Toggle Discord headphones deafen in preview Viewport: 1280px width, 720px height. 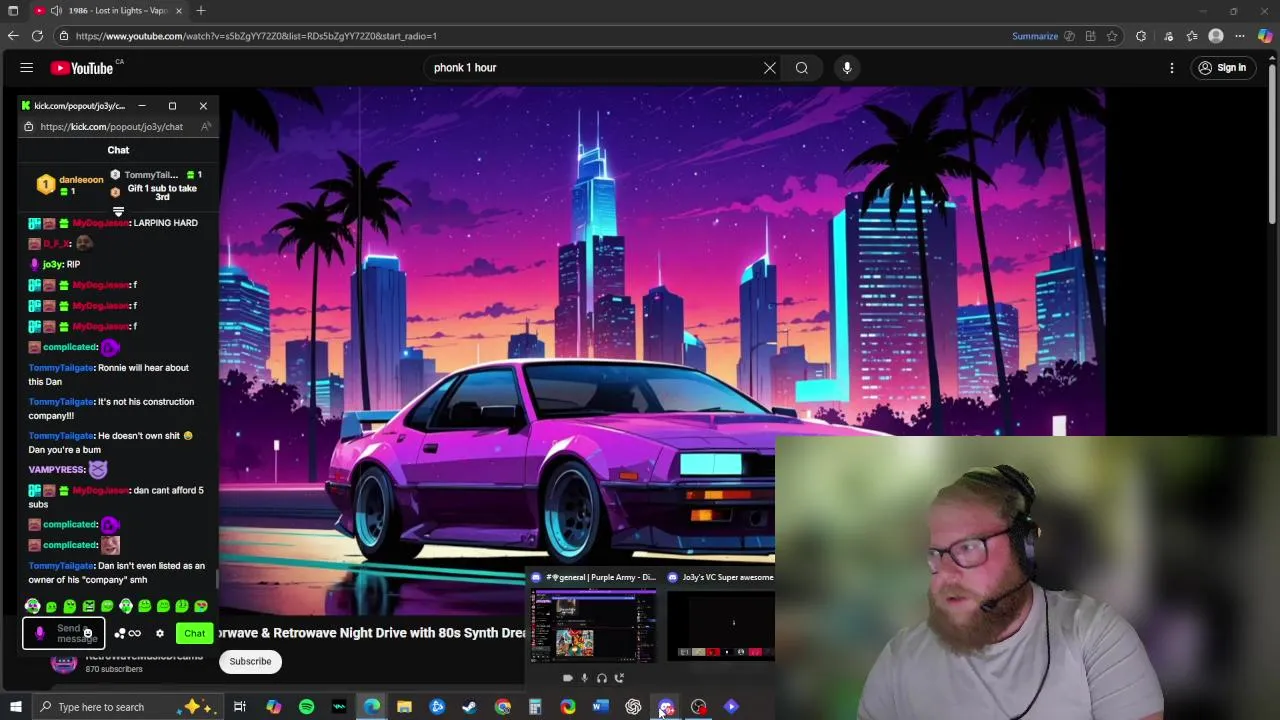pyautogui.click(x=601, y=678)
